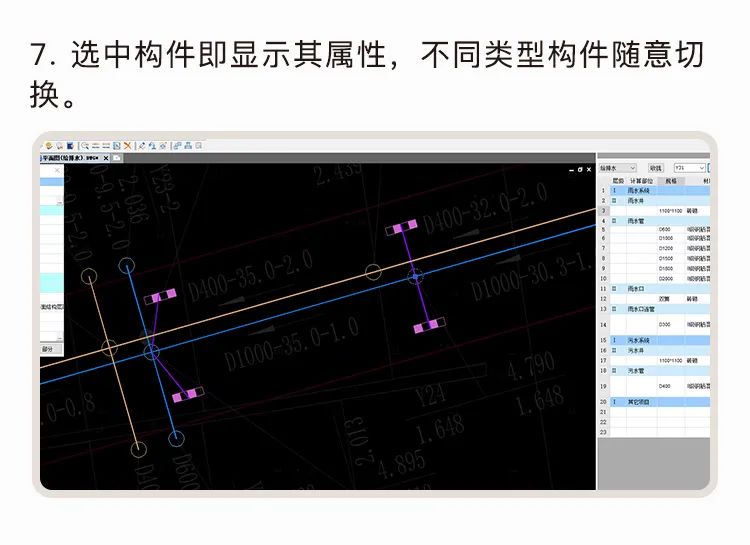
Task: Click the first hand-shaped toolbar icon
Action: point(48,146)
